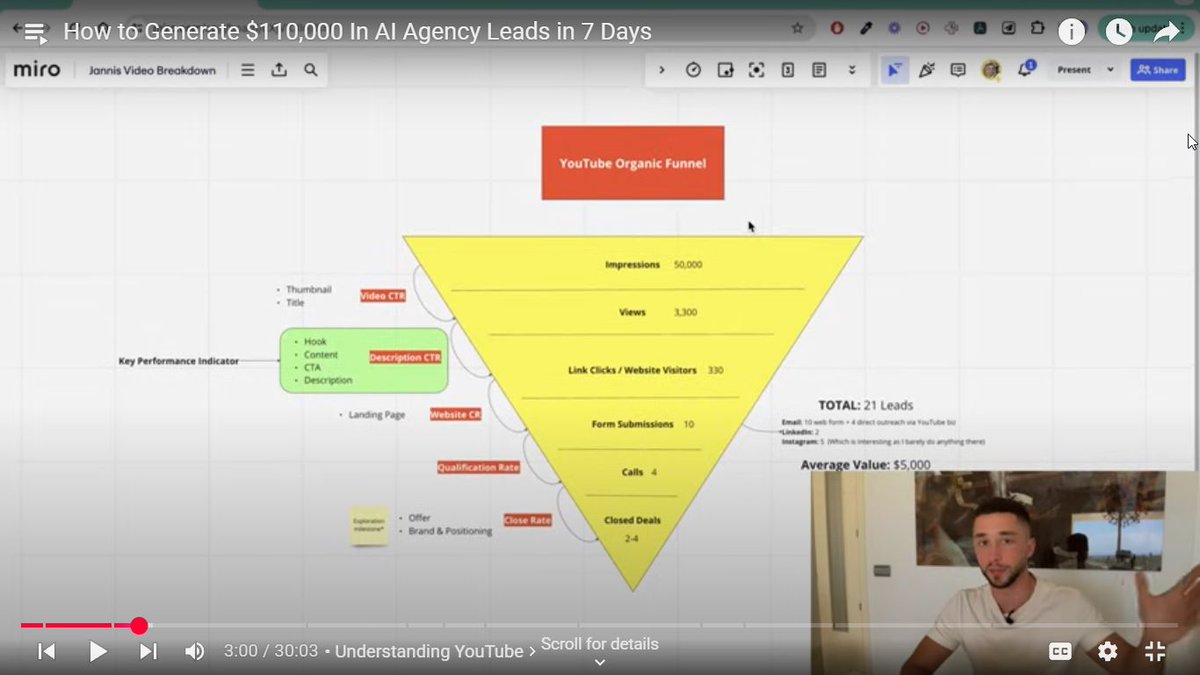Select YouTube Organic Funnel box

(633, 163)
